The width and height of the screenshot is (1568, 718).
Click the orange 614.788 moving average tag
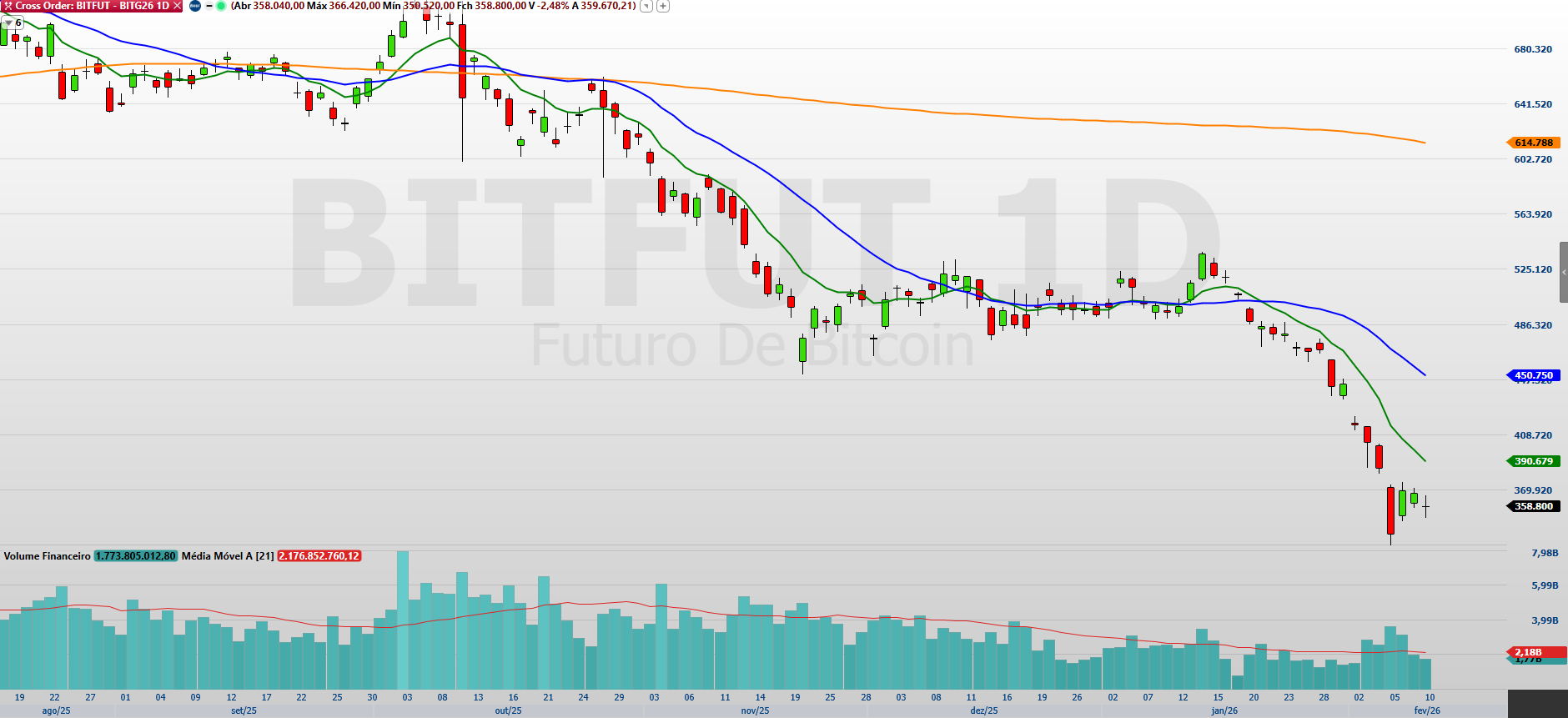(1533, 143)
